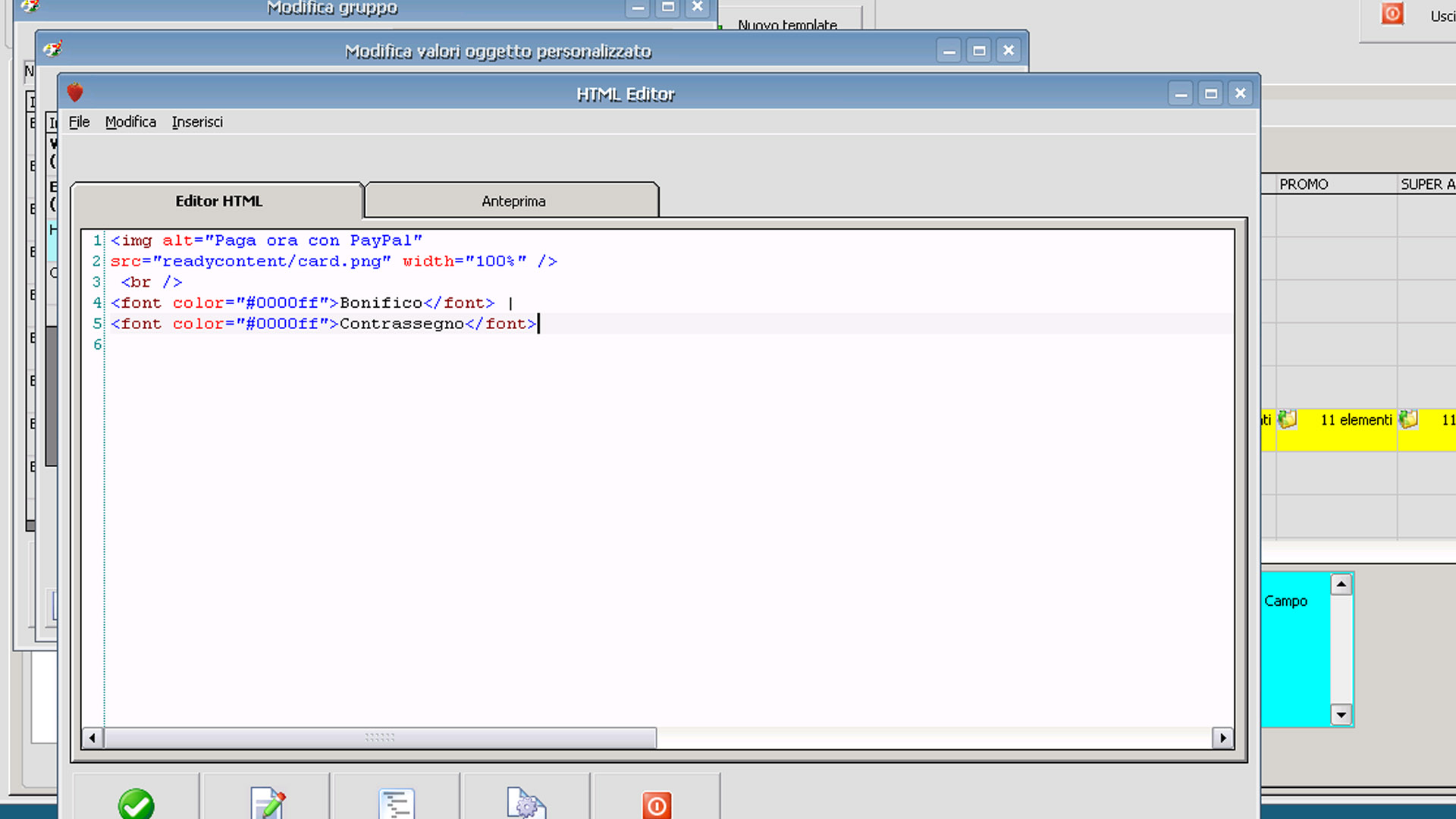This screenshot has width=1456, height=819.
Task: Click line number 1 in the editor gutter
Action: [97, 240]
